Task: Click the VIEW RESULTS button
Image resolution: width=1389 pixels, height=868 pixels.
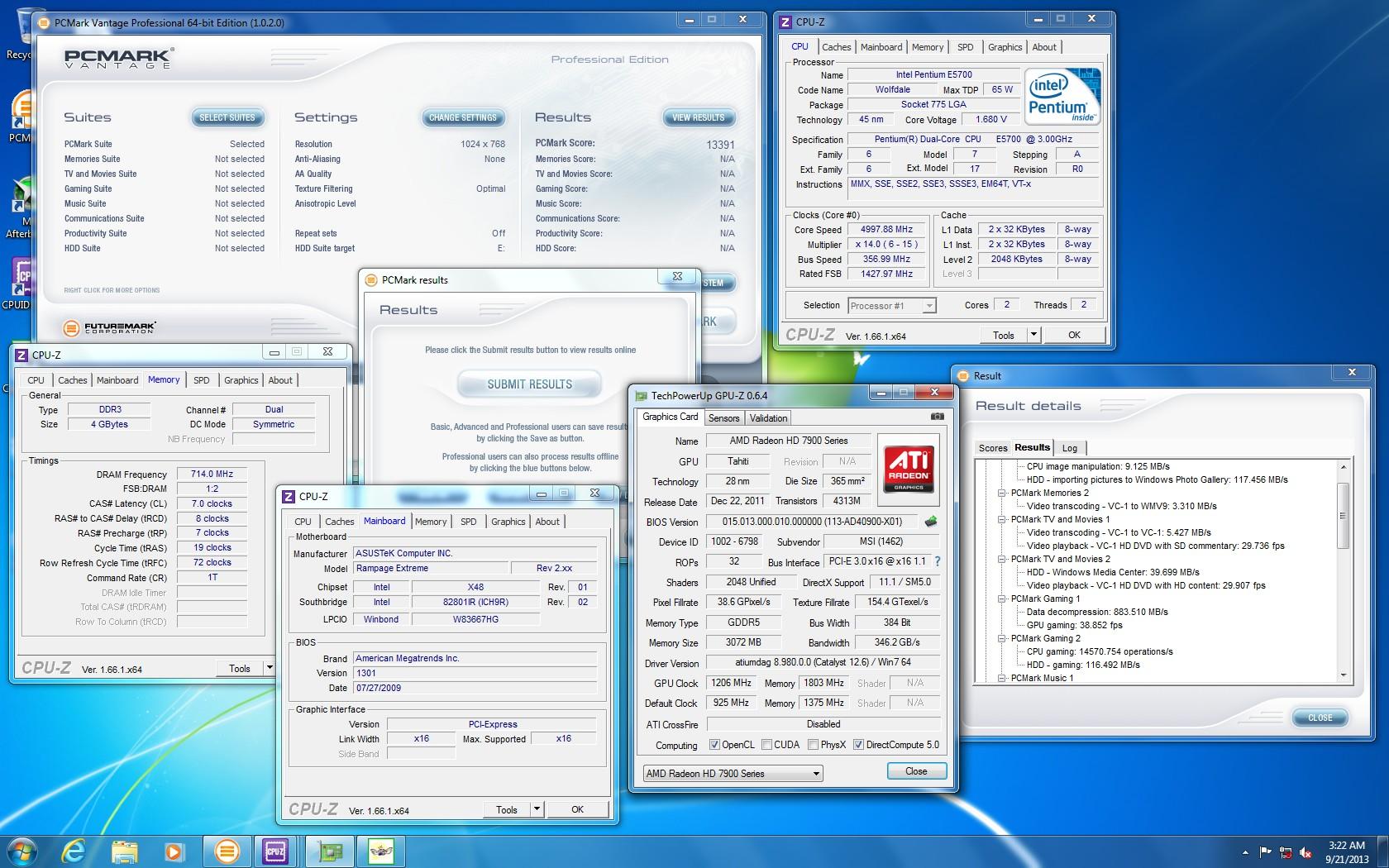Action: (699, 117)
